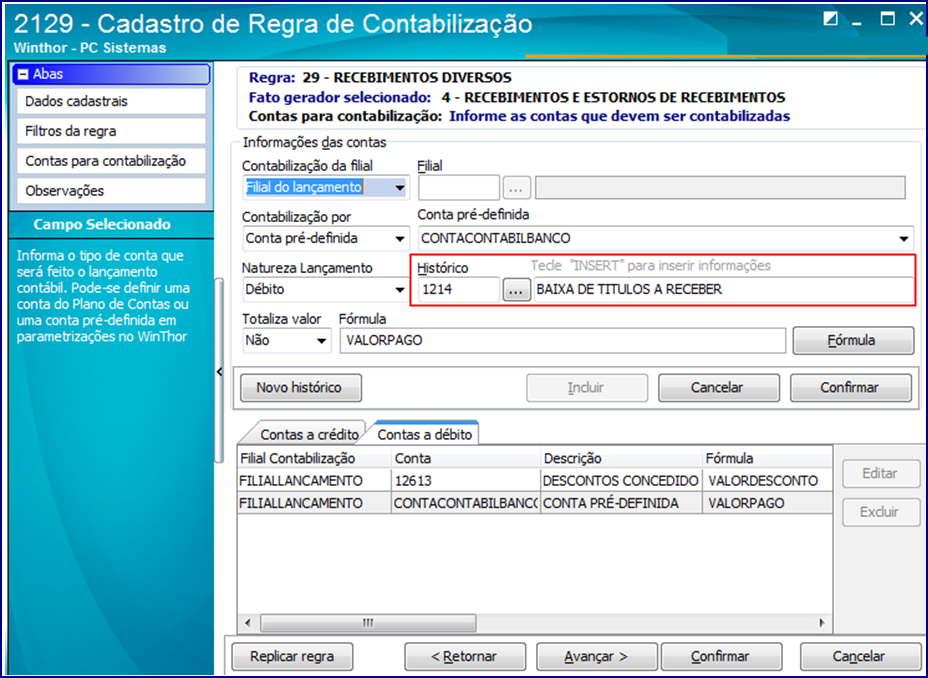The height and width of the screenshot is (678, 928).
Task: Click the Editar button
Action: 881,473
